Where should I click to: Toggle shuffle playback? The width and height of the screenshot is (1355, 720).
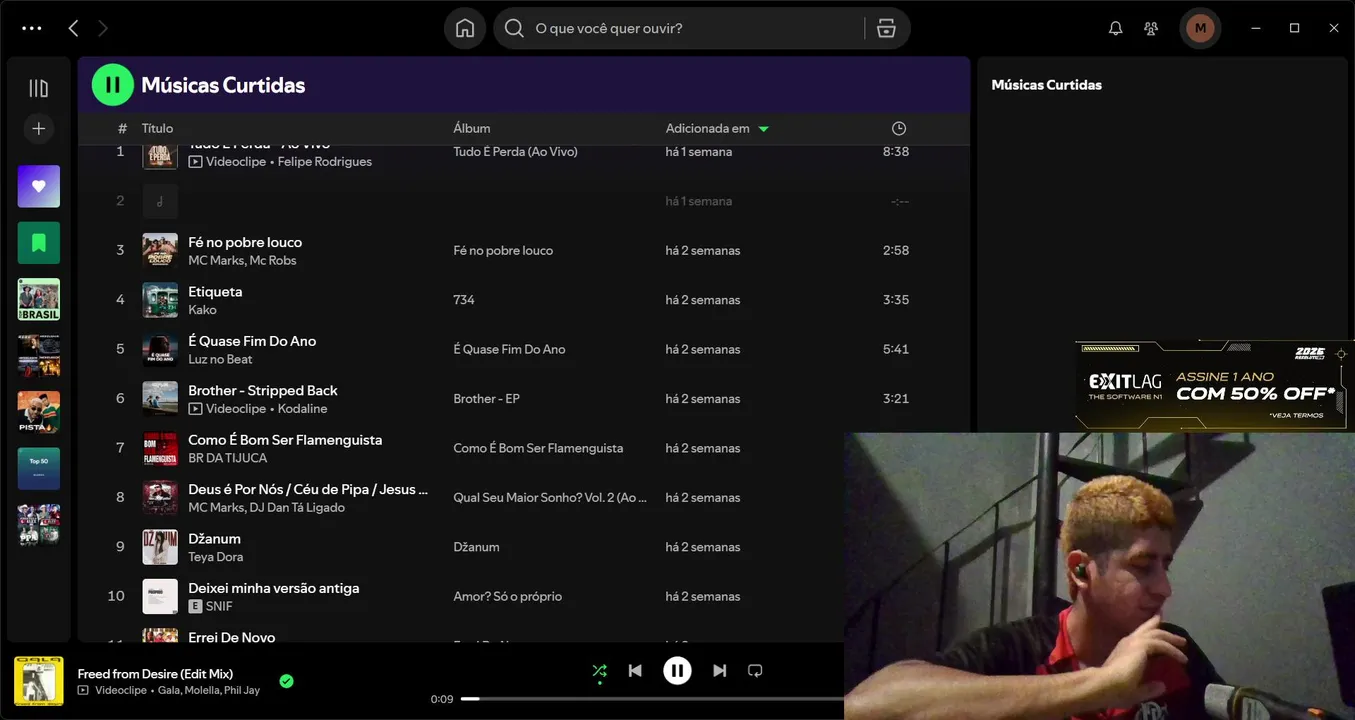pyautogui.click(x=599, y=671)
